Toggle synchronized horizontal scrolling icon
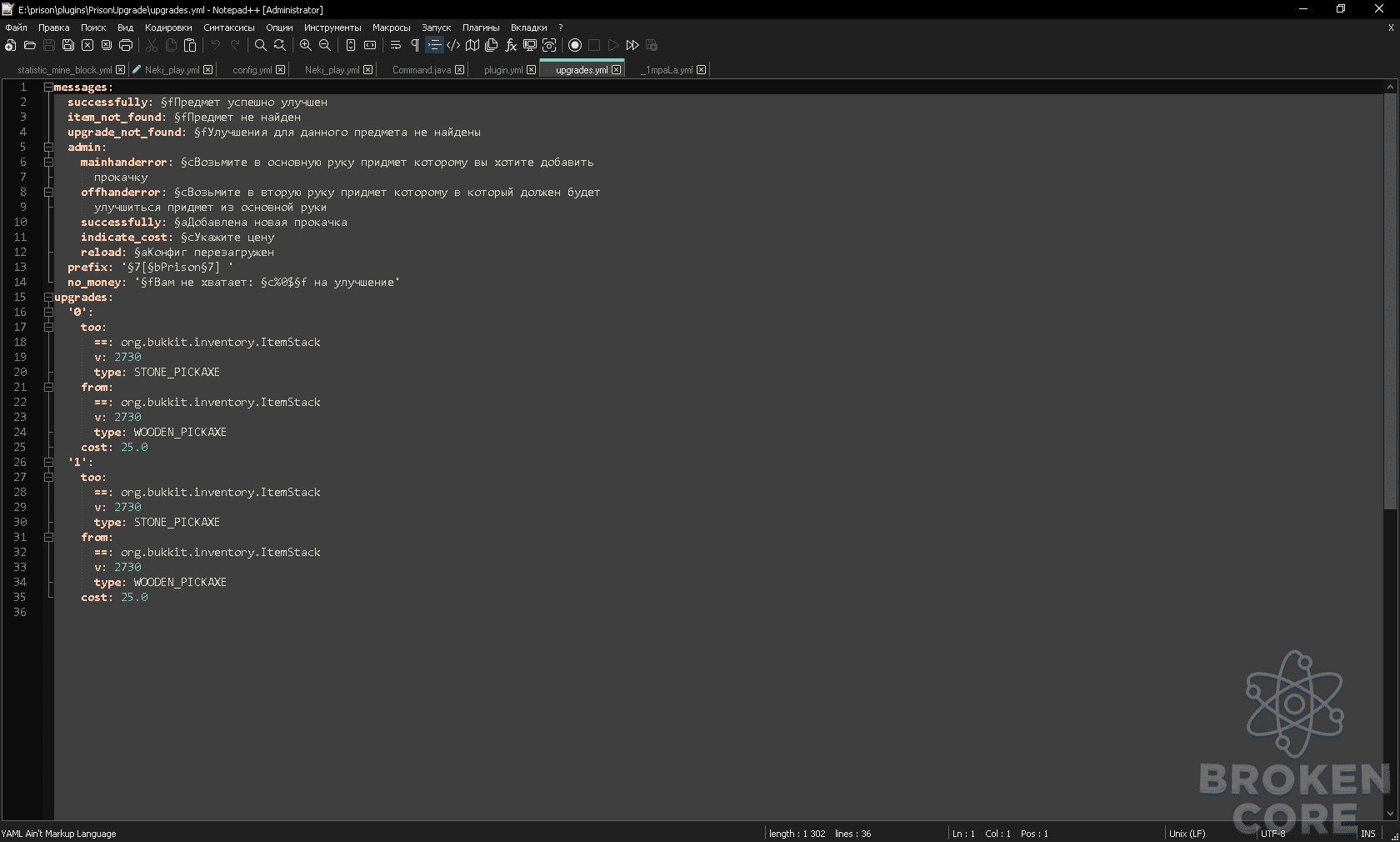 tap(370, 45)
